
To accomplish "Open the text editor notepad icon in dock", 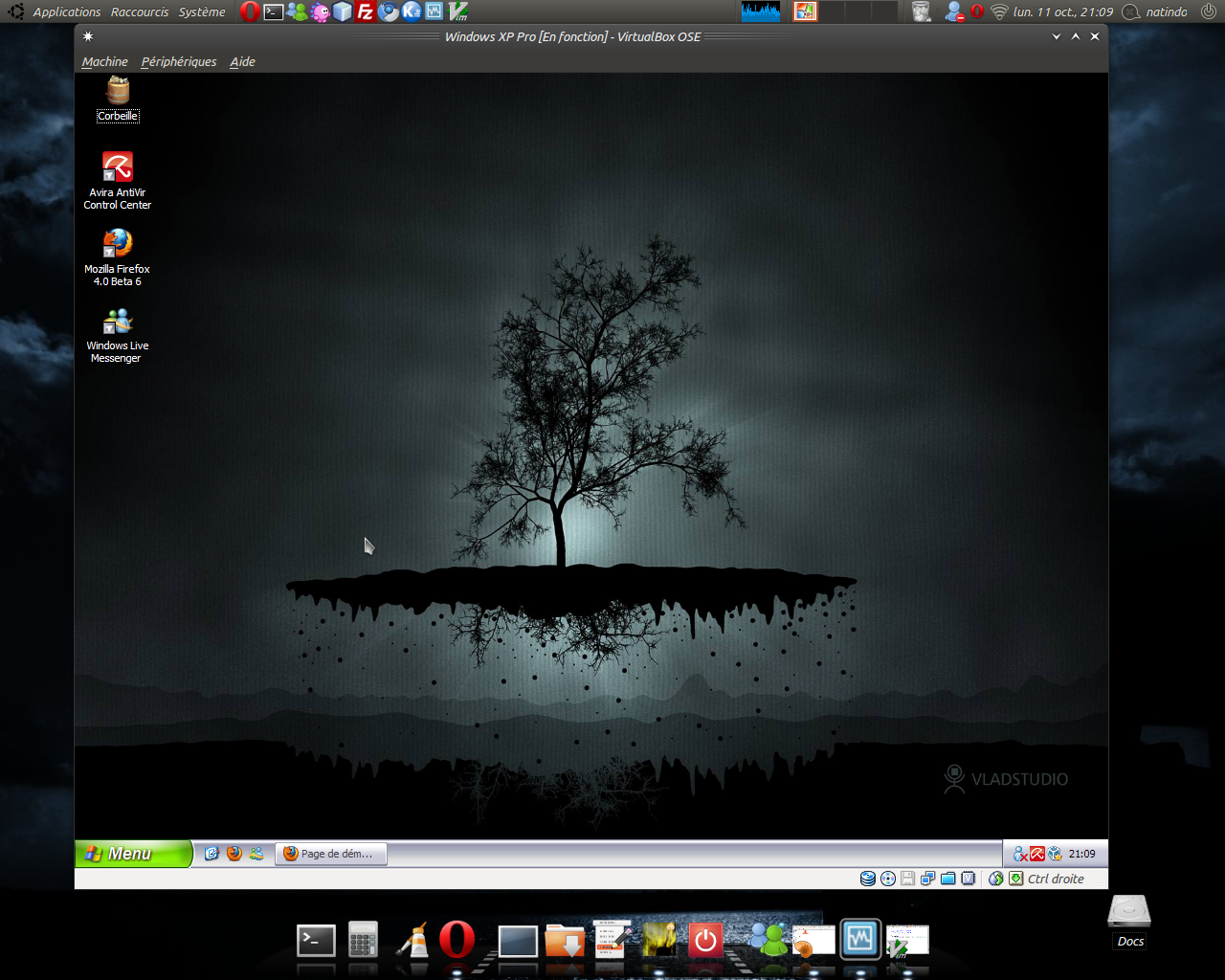I will point(612,939).
